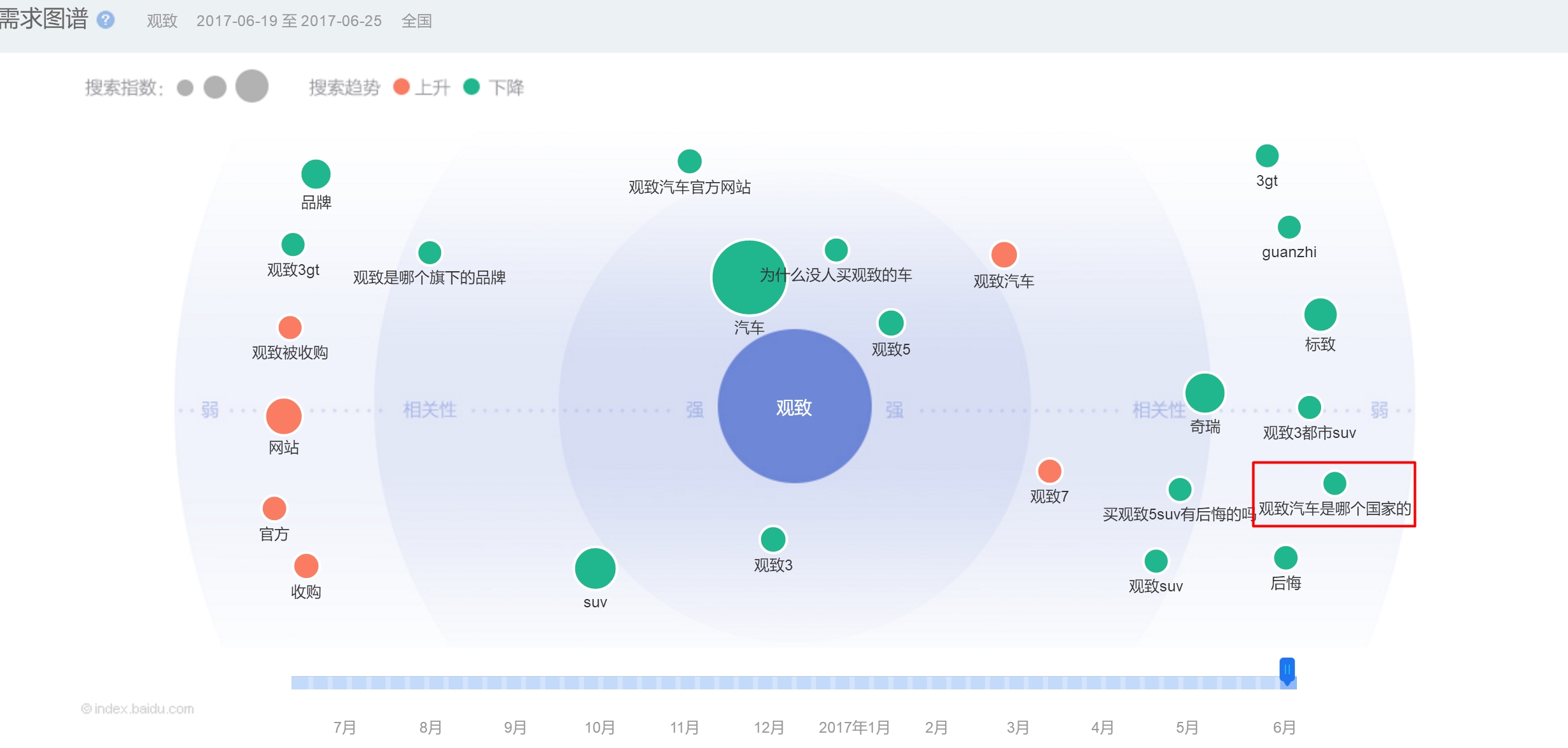This screenshot has height=748, width=1568.
Task: Select the green suv bubble
Action: [595, 568]
